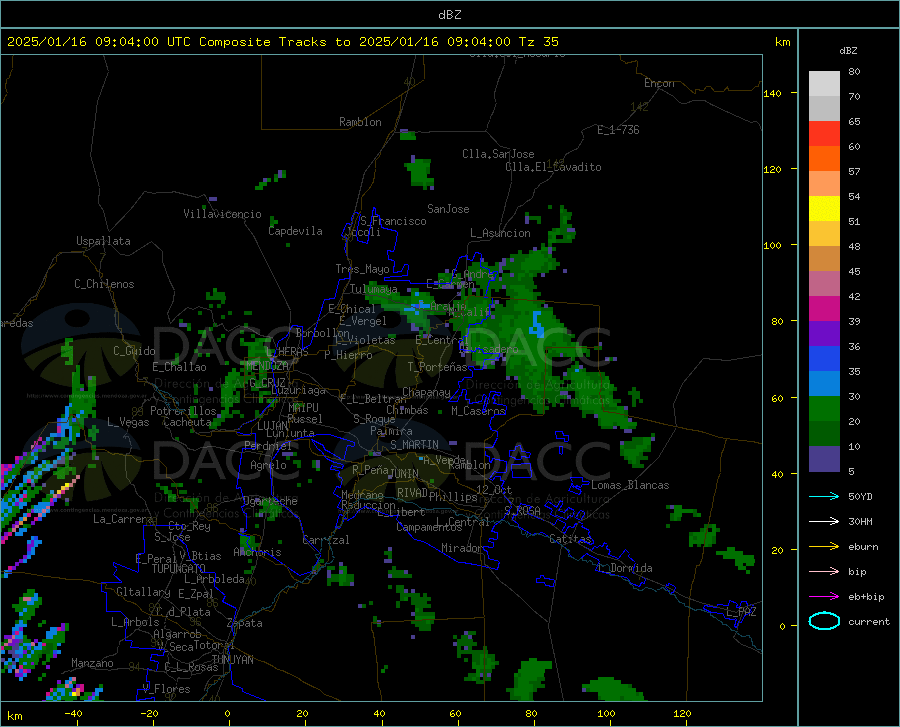Click the E_Challao map label
The width and height of the screenshot is (900, 727).
(x=179, y=367)
